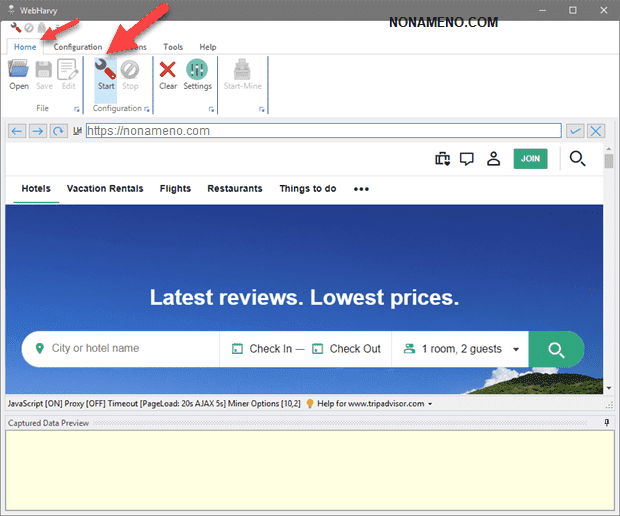Expand the Start-Mine group dialog launcher
Screen dimensions: 620x516
point(262,110)
